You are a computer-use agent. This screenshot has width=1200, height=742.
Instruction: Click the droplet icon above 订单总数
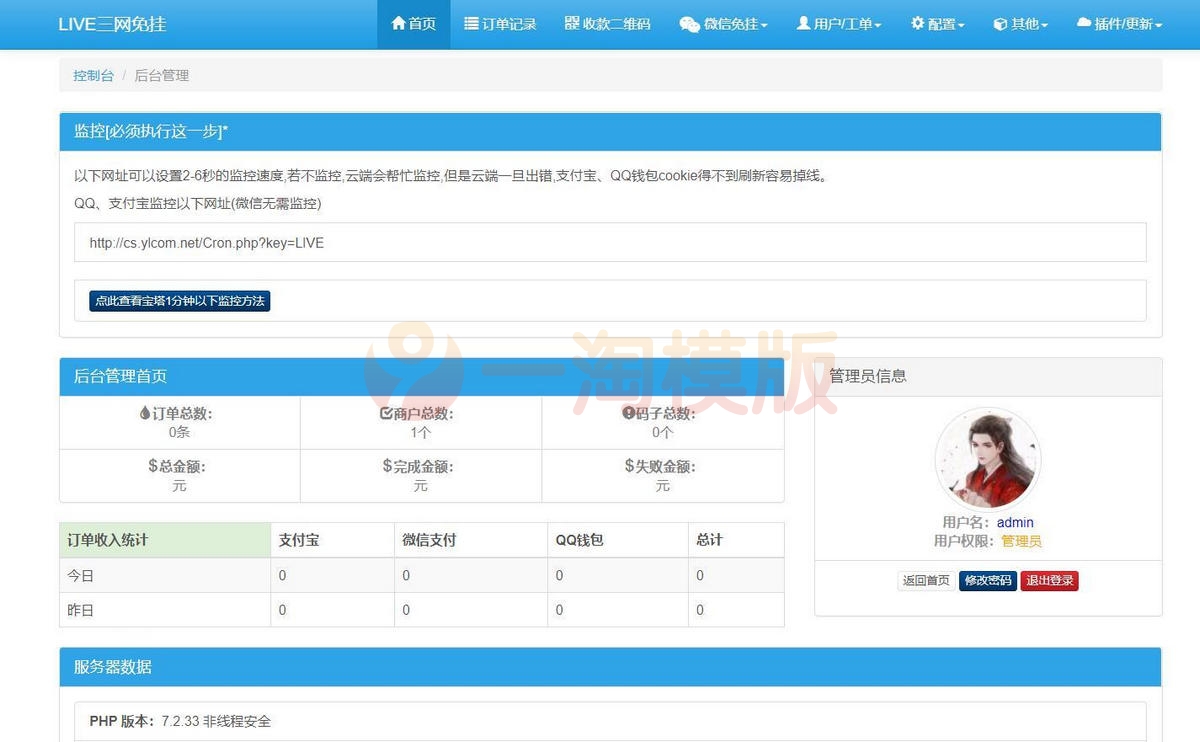[x=144, y=410]
